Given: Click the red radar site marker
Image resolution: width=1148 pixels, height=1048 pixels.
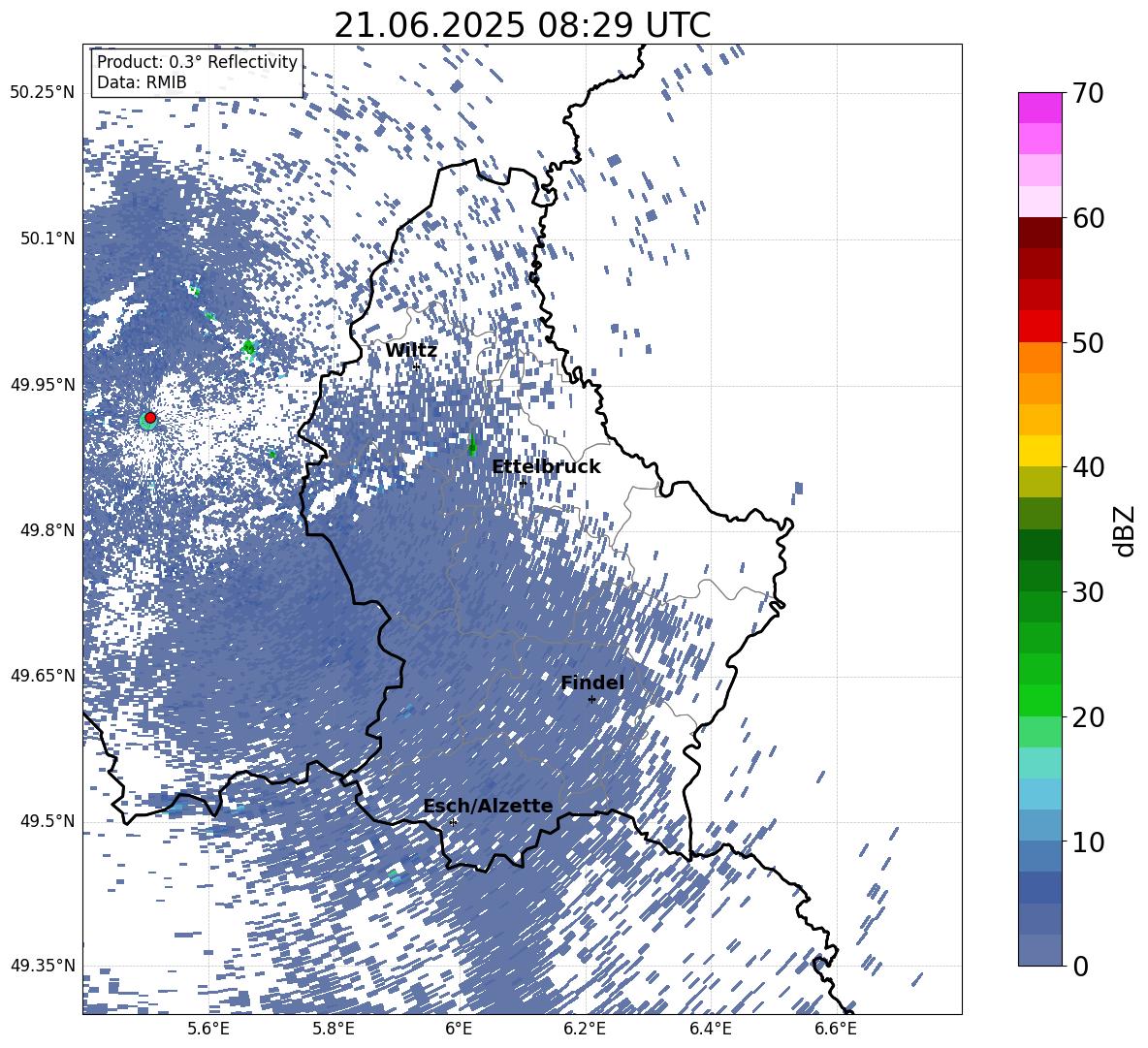Looking at the screenshot, I should (x=150, y=417).
